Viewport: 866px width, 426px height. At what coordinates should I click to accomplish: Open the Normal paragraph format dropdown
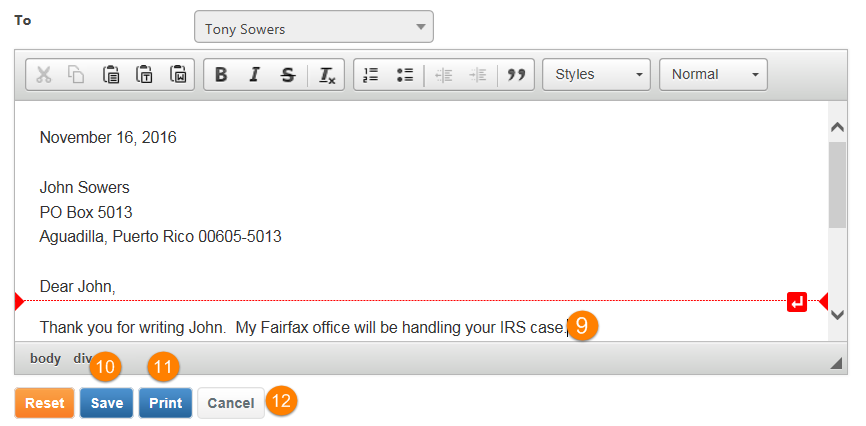click(713, 75)
